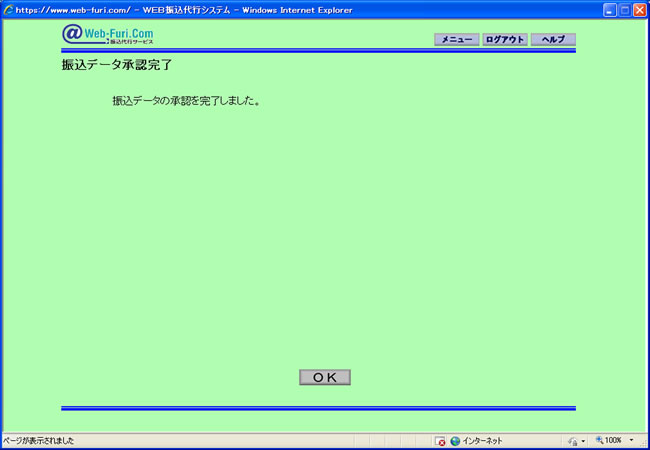The width and height of the screenshot is (650, 450).
Task: Minimize the Internet Explorer window
Action: pyautogui.click(x=609, y=9)
